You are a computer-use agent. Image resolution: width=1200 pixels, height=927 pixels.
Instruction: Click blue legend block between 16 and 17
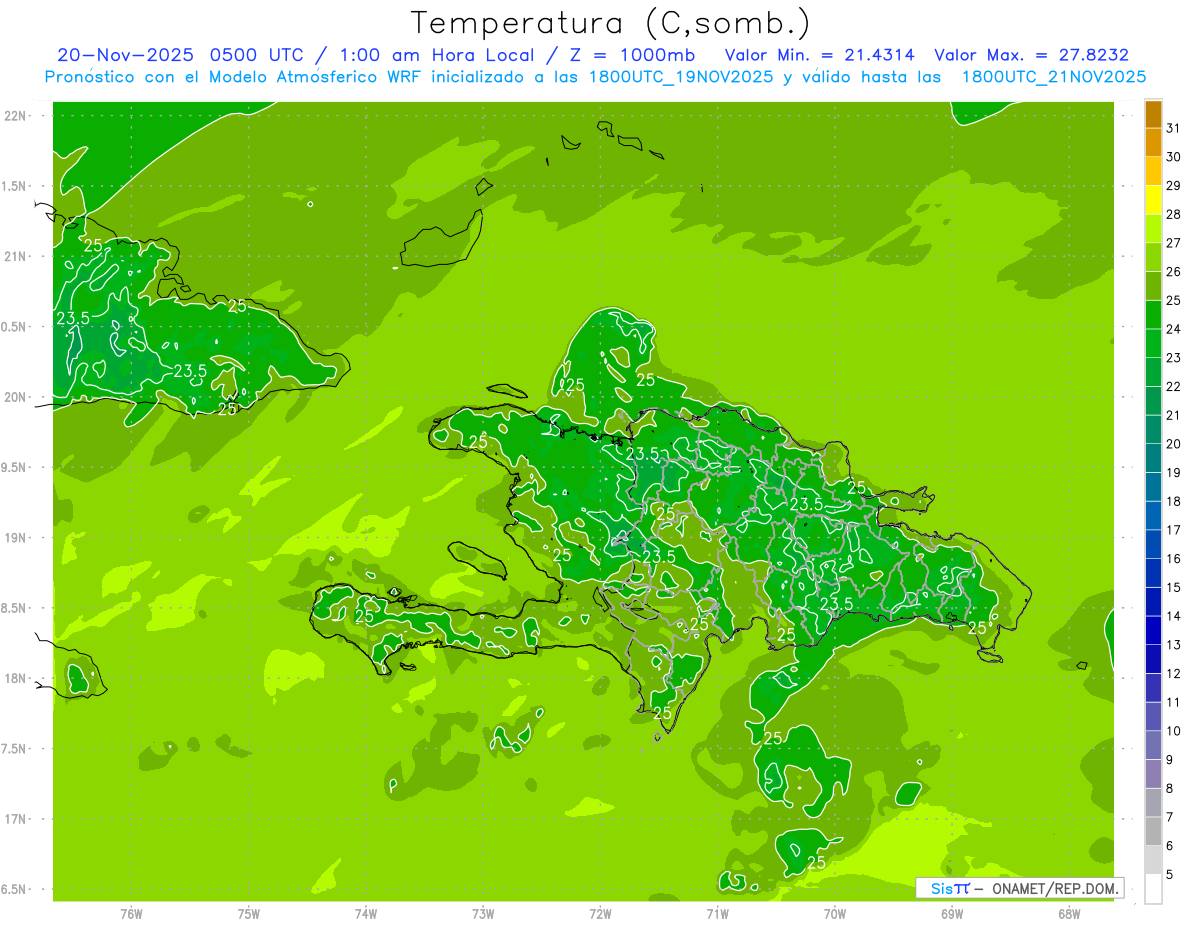(1153, 544)
